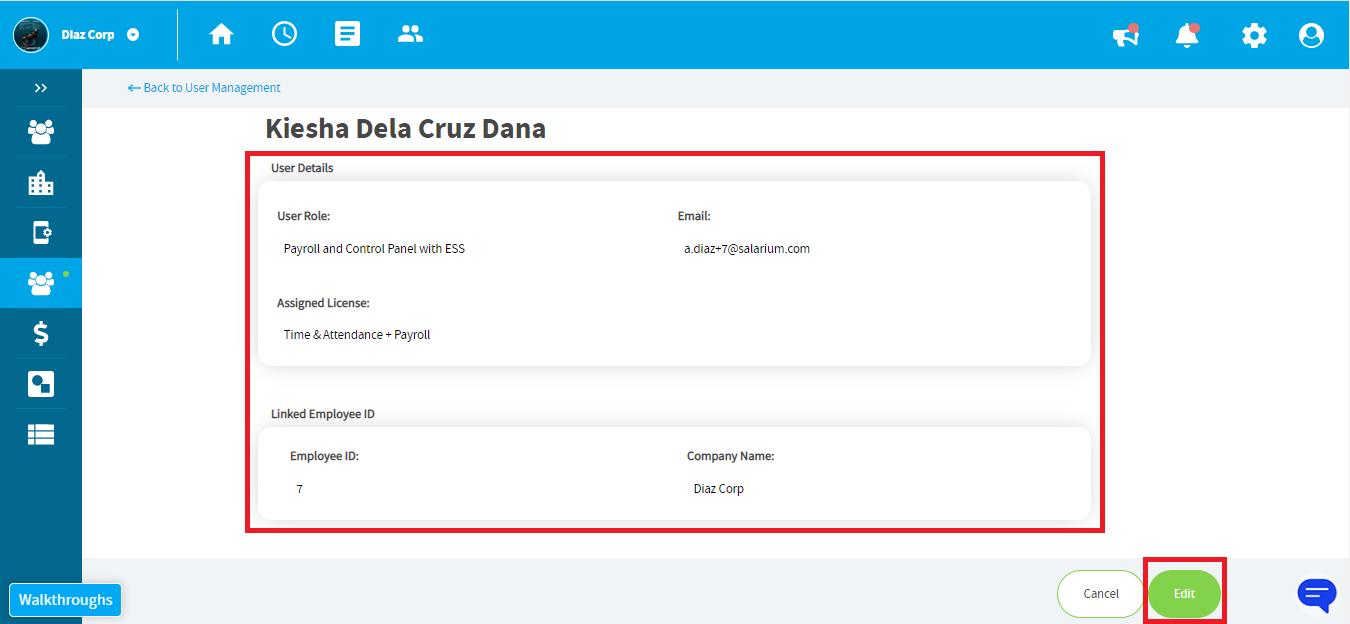Click the 'User Role:' field label

pyautogui.click(x=303, y=216)
